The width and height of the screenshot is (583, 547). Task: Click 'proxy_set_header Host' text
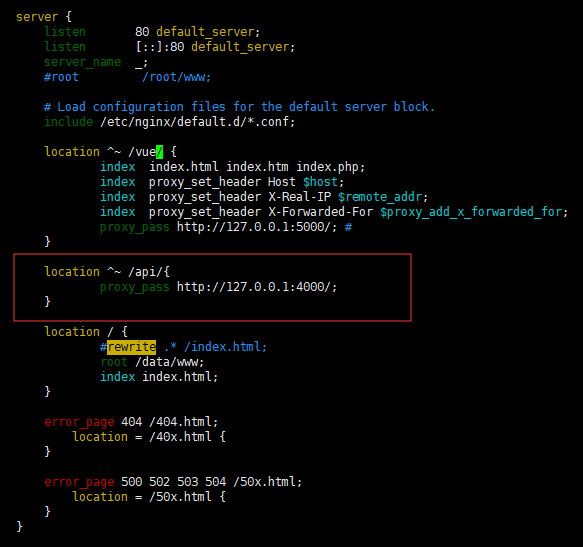(x=222, y=182)
